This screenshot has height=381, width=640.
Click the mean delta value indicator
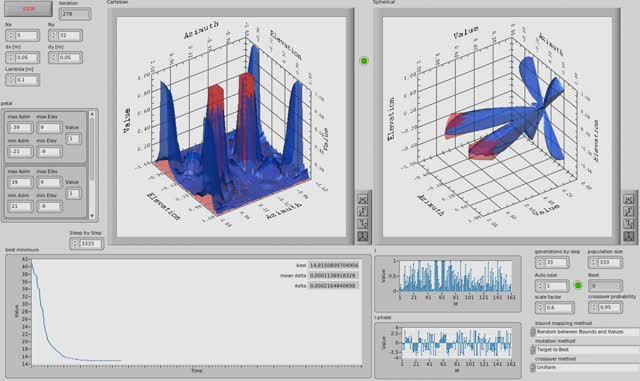[x=333, y=276]
